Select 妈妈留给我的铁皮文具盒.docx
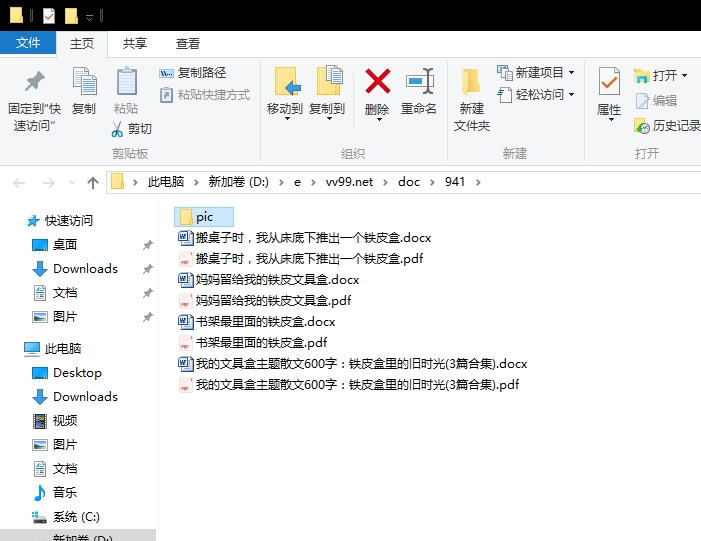 [x=269, y=279]
